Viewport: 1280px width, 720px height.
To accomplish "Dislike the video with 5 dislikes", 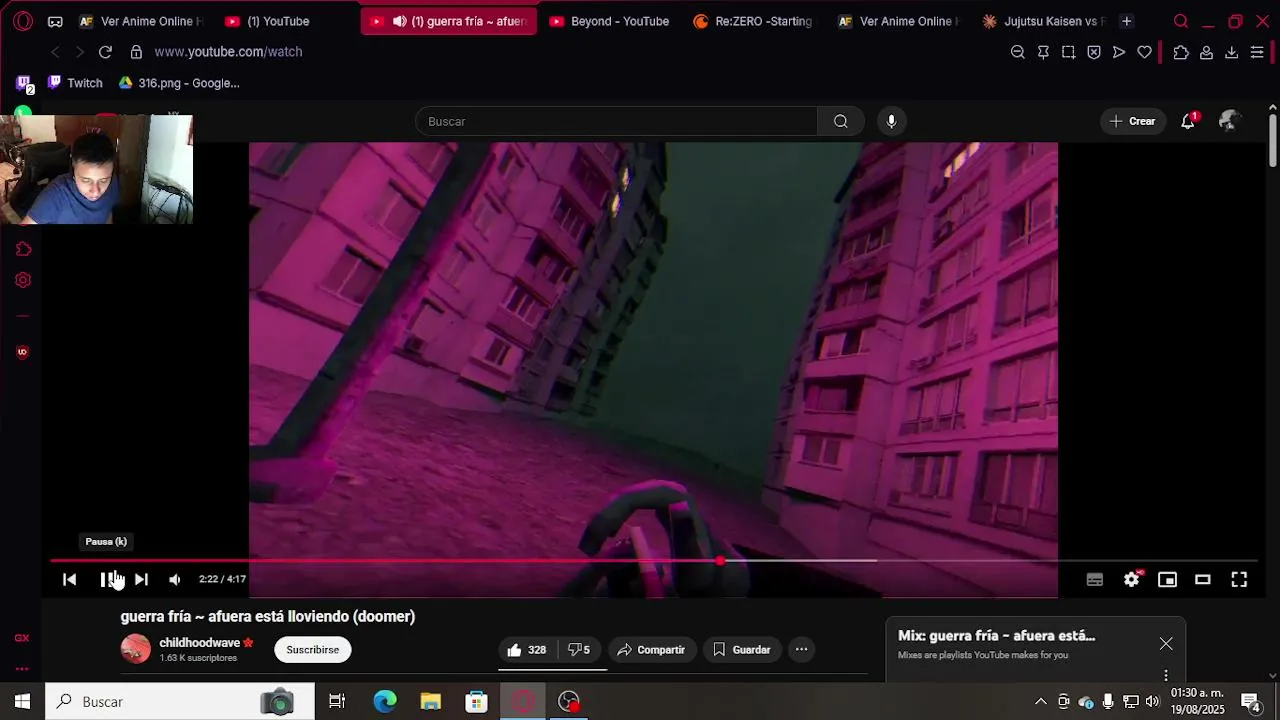I will tap(579, 650).
